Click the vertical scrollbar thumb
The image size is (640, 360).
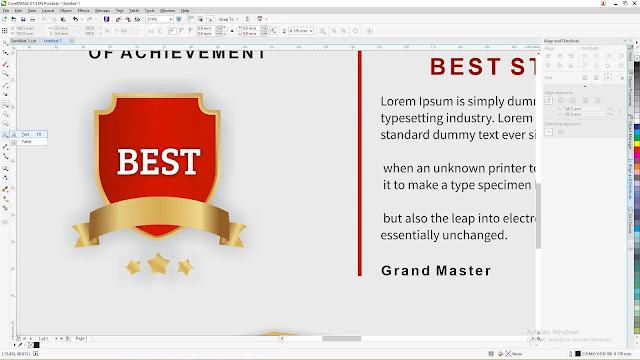pos(538,216)
